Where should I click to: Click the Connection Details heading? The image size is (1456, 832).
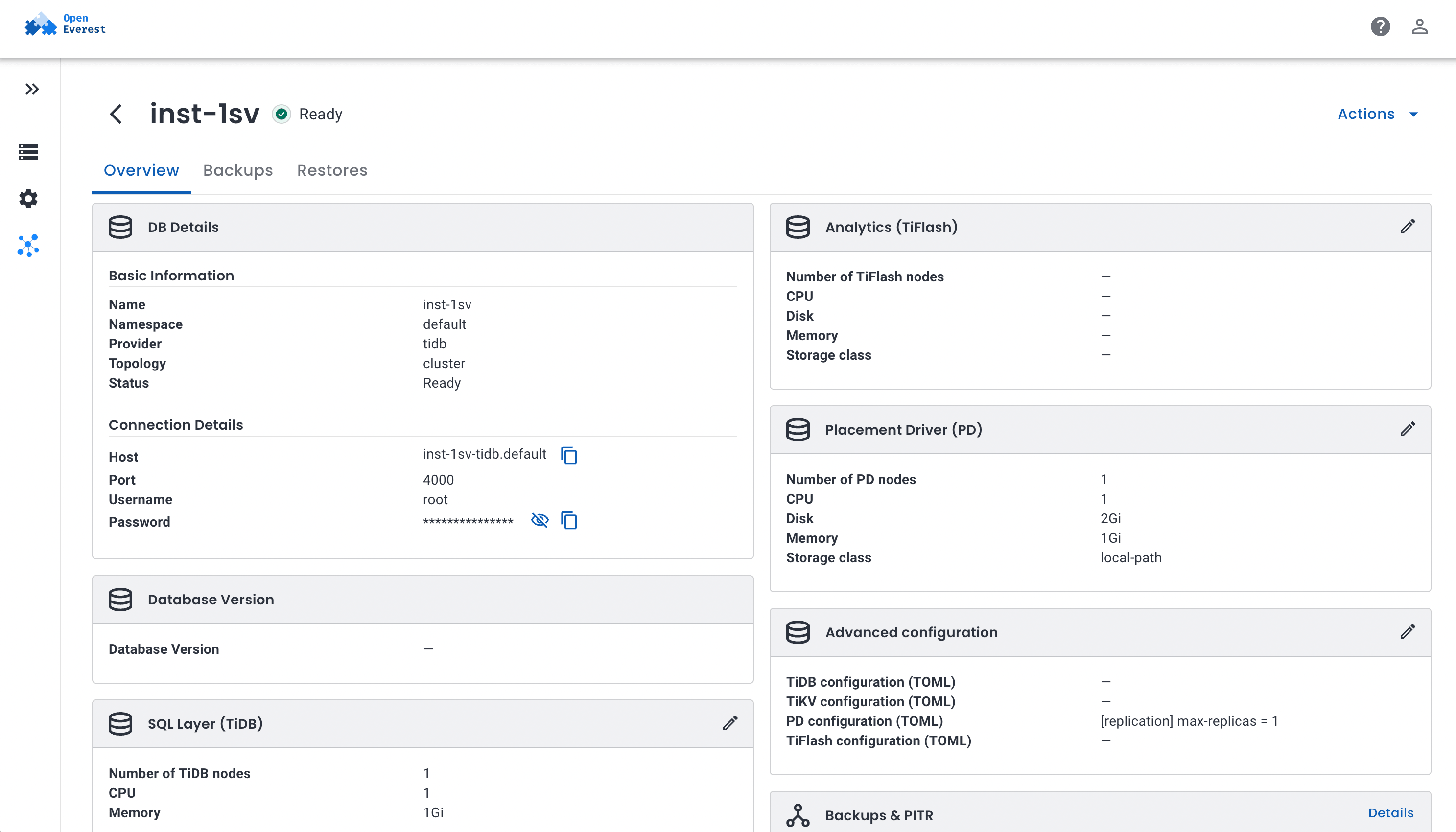click(176, 425)
